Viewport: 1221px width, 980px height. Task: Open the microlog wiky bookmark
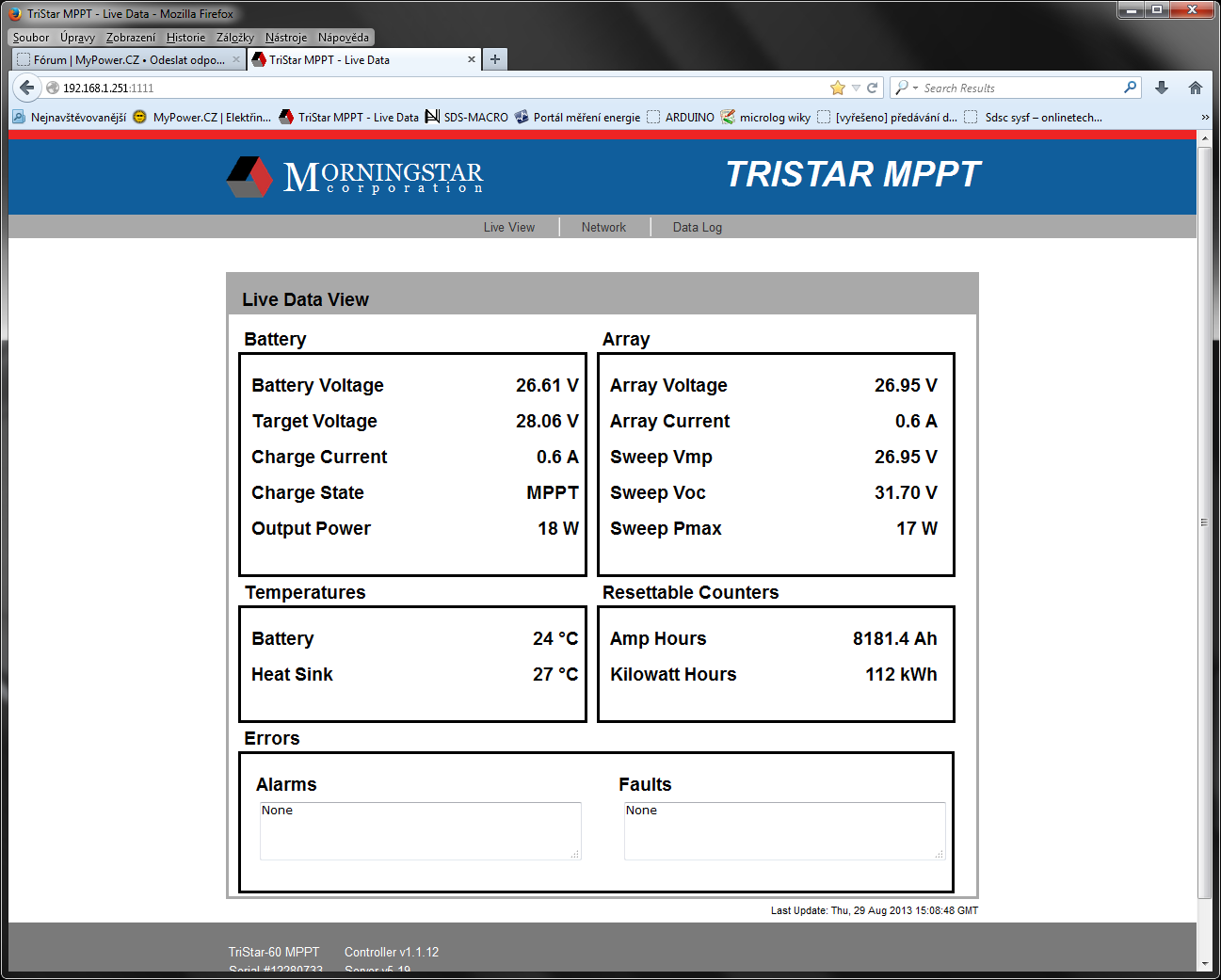click(765, 117)
